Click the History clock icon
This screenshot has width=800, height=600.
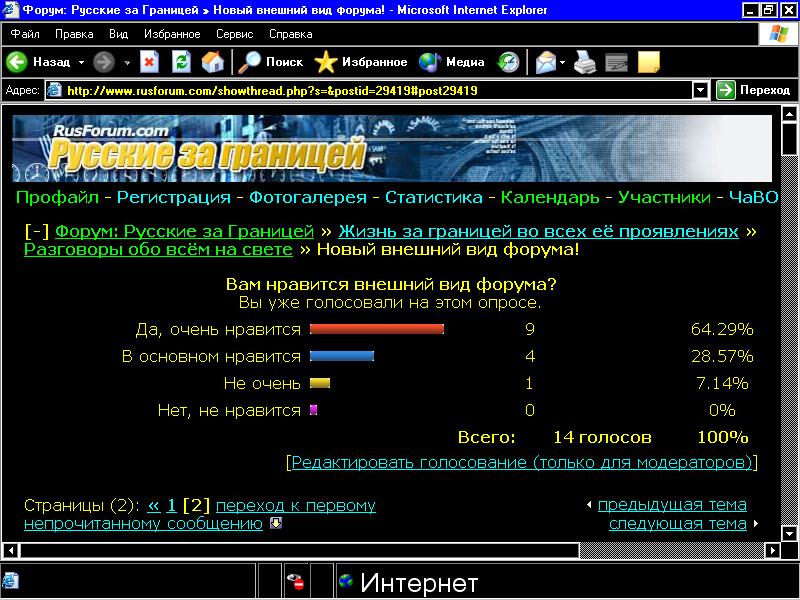click(509, 62)
